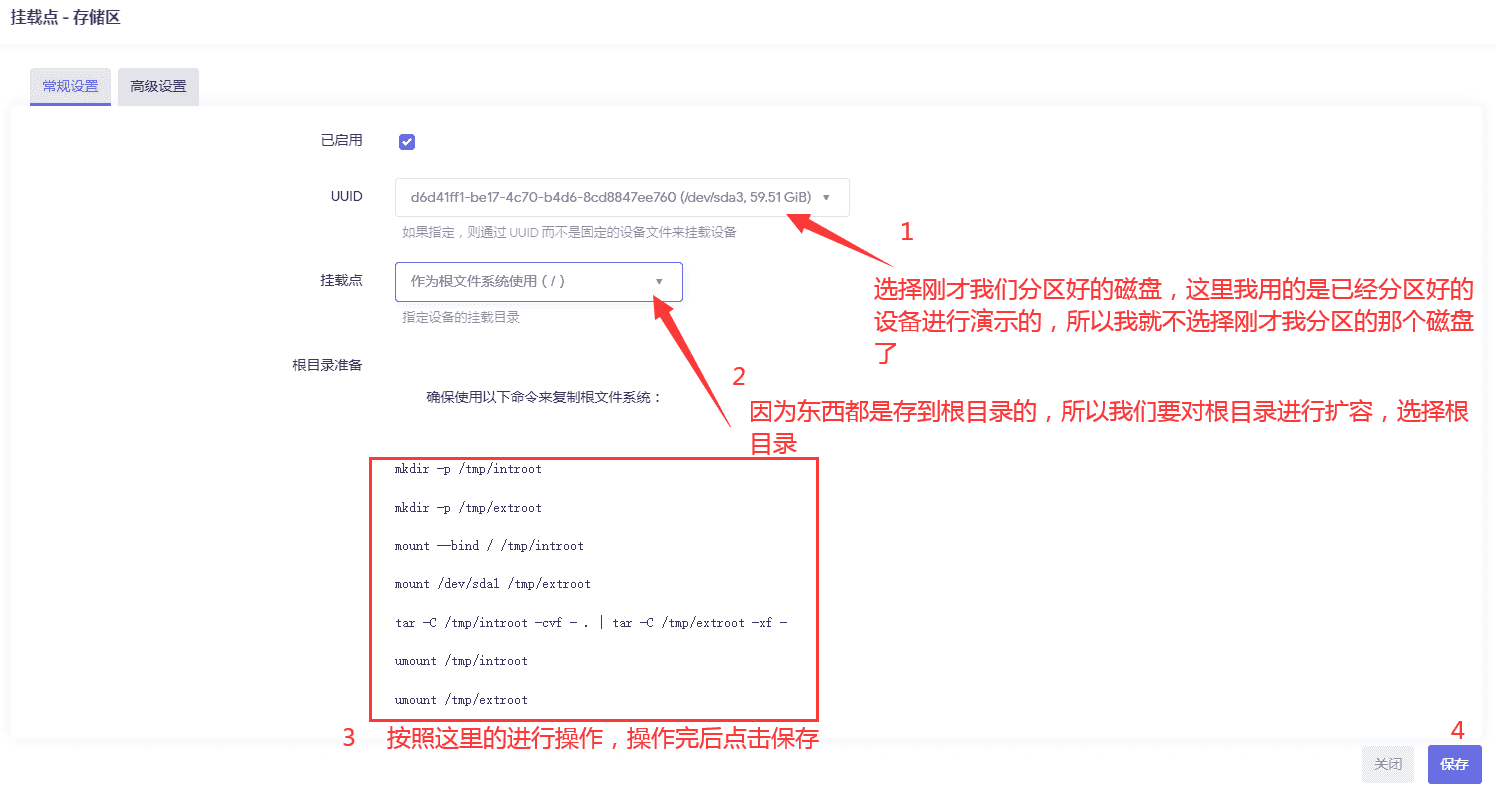This screenshot has height=803, width=1496.
Task: Click the 确保使用以下命令来复制根文件系统 text
Action: (x=544, y=397)
